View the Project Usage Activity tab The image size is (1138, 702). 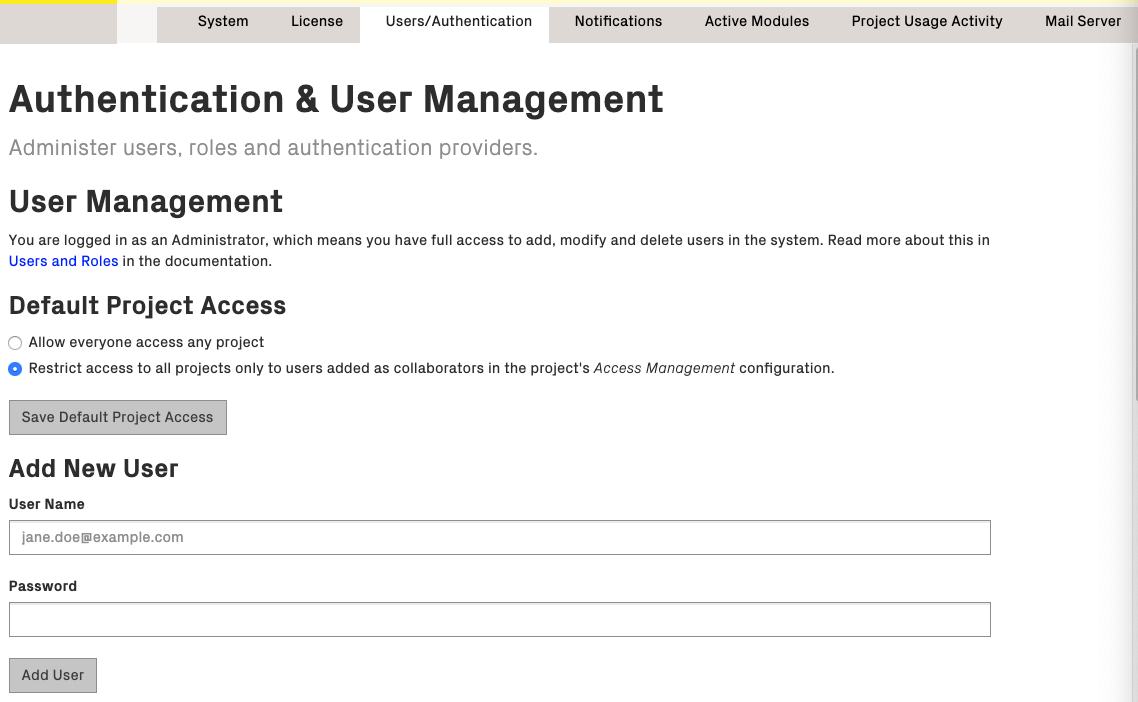[927, 21]
